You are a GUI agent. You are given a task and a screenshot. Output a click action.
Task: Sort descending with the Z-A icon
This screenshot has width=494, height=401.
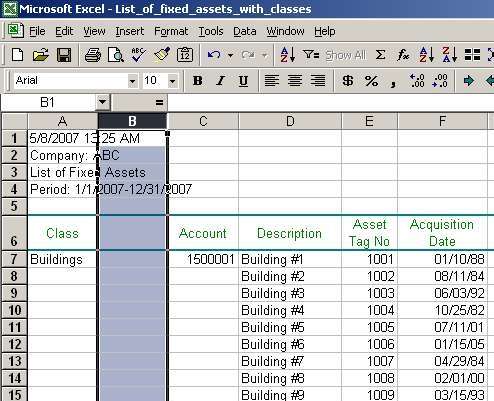click(x=449, y=54)
